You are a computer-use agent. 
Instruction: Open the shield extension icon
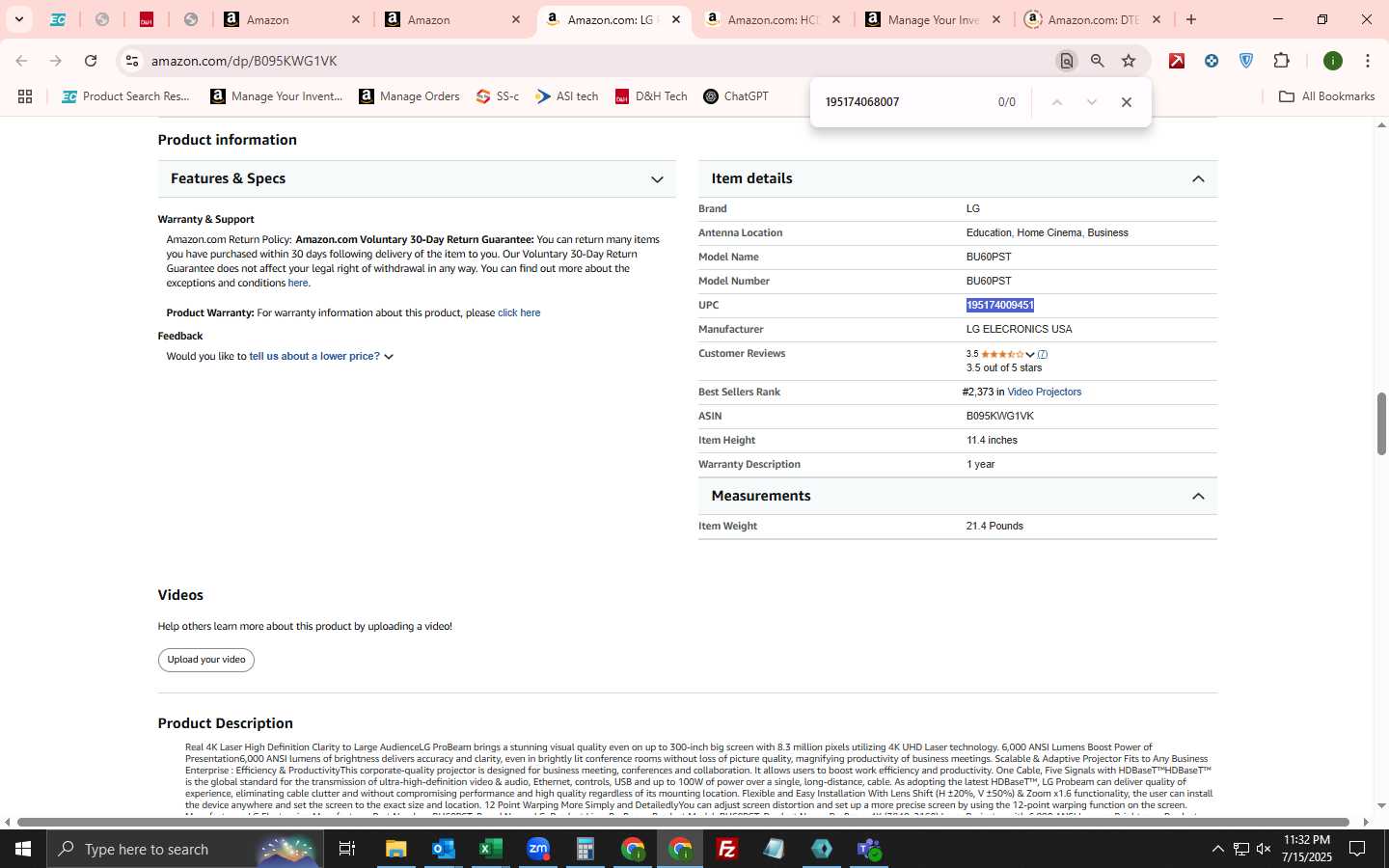pos(1246,61)
